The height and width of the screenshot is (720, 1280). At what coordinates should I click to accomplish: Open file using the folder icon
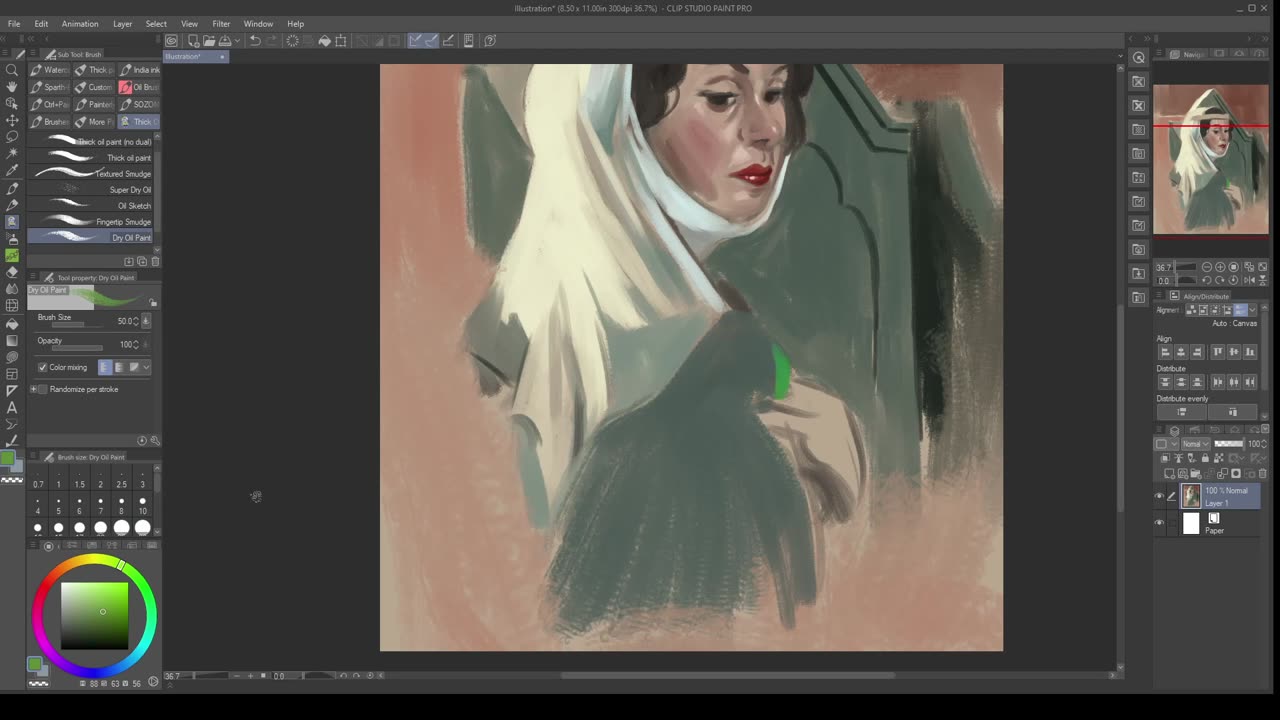[209, 41]
